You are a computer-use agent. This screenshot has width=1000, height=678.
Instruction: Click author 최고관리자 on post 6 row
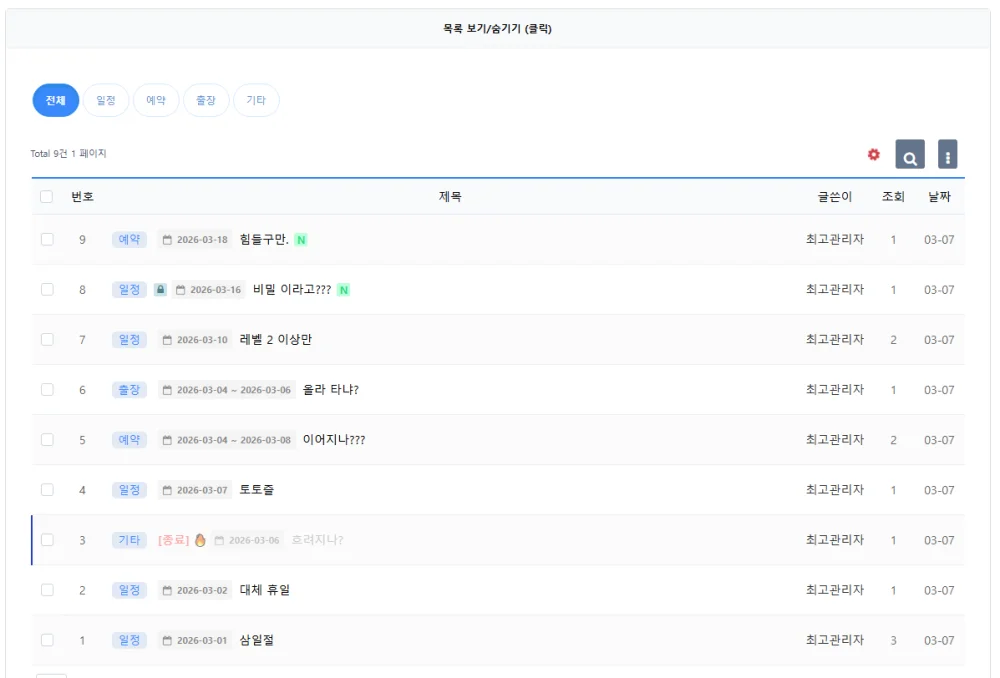(835, 389)
